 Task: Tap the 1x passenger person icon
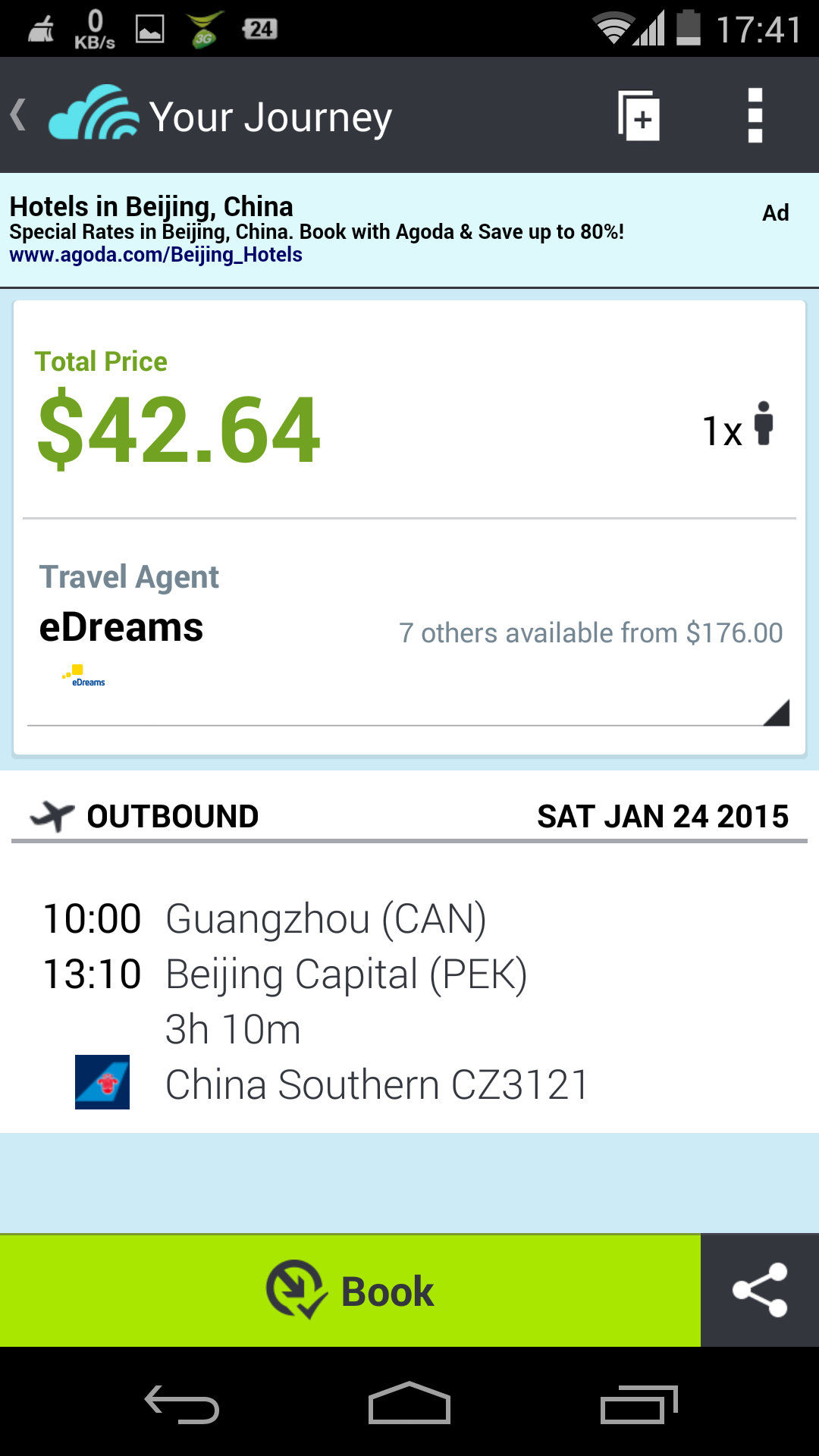pos(764,423)
